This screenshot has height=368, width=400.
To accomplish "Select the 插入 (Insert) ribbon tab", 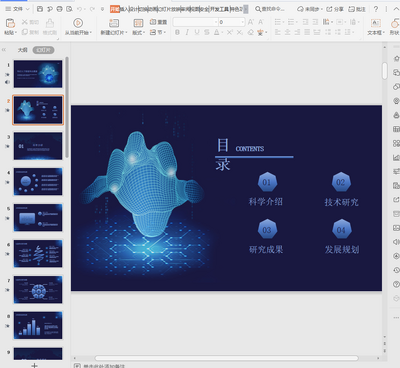I will tap(124, 9).
